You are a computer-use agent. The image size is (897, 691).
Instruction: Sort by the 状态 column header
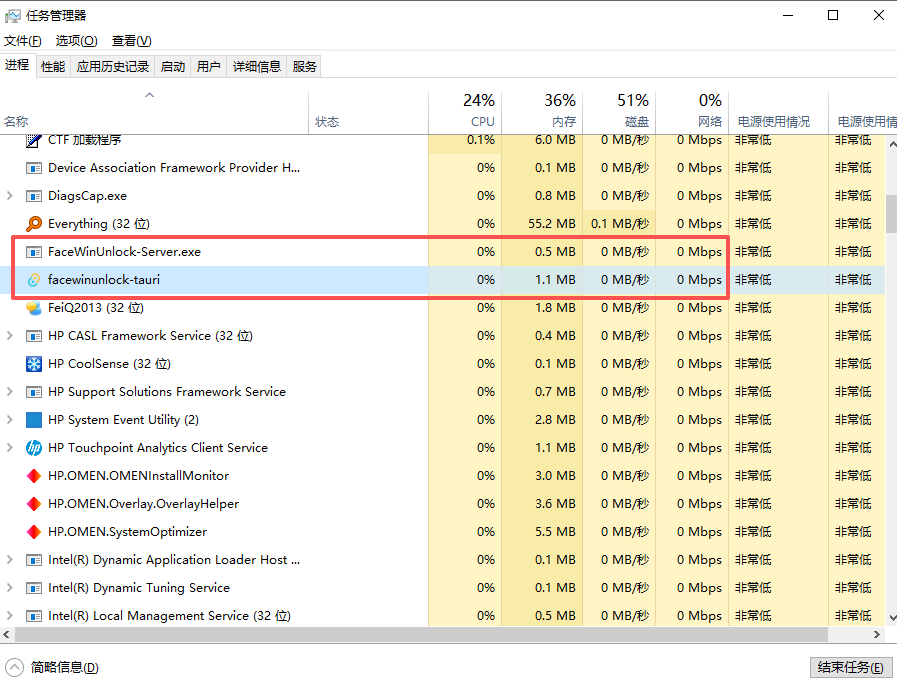point(368,113)
